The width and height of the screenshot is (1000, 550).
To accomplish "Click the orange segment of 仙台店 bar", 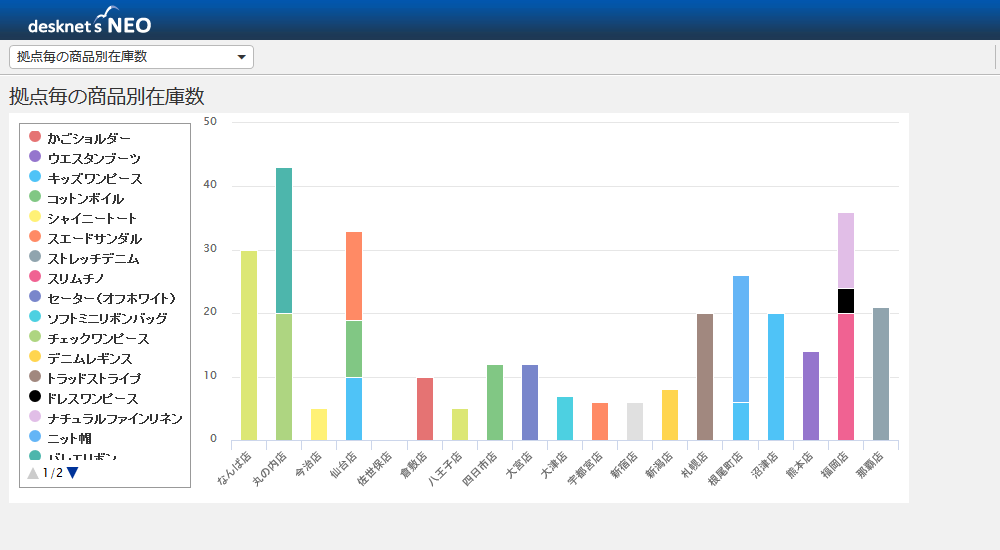I will (x=354, y=275).
